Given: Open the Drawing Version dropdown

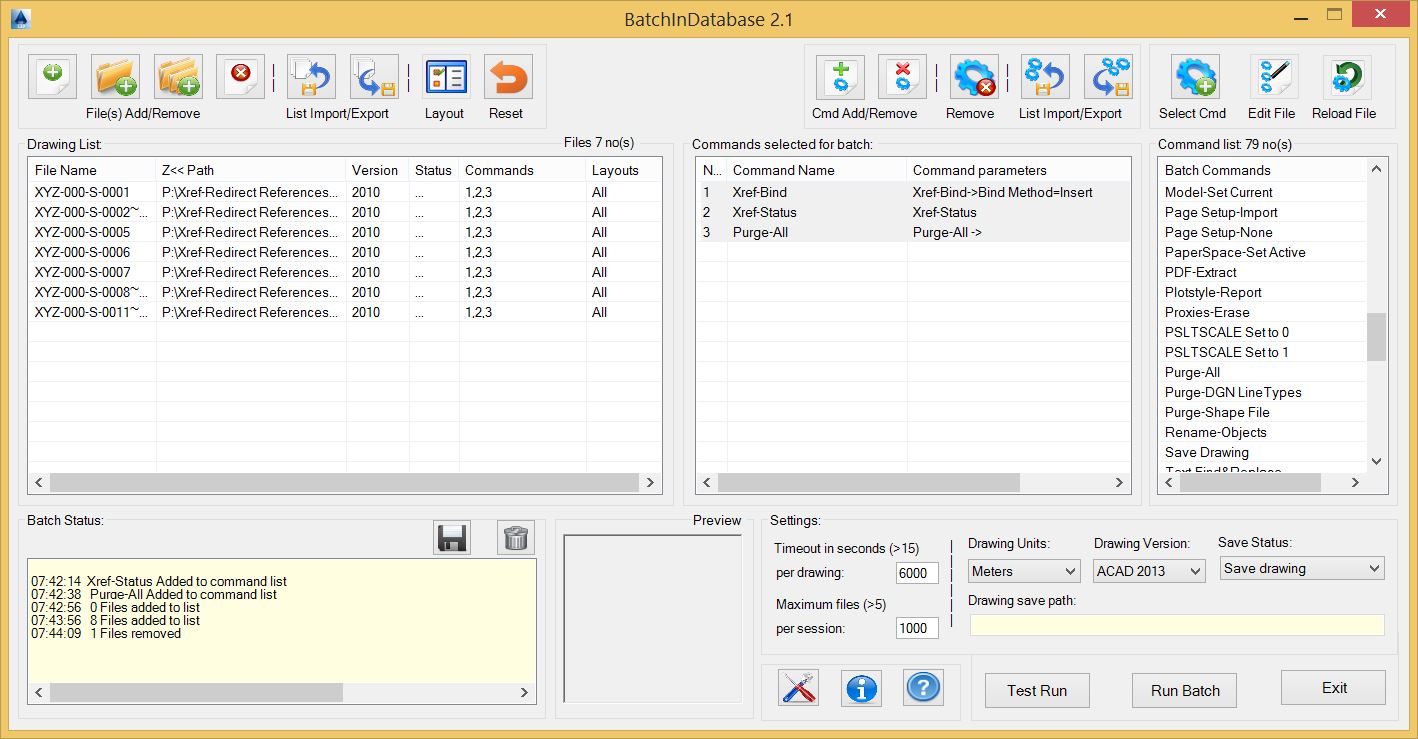Looking at the screenshot, I should 1148,571.
